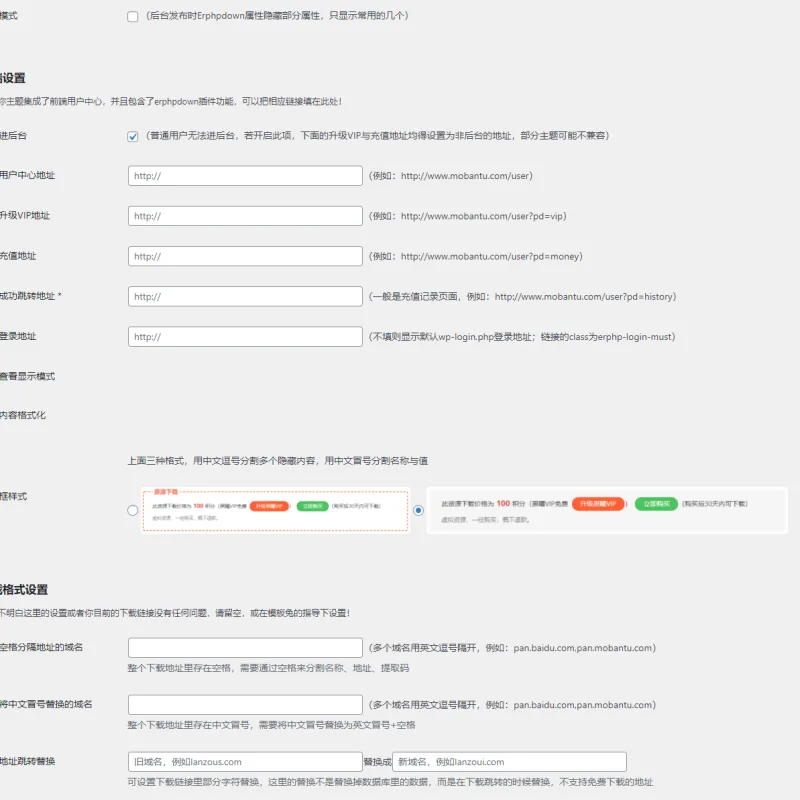Click the 地址跳转替换 label
Viewport: 800px width, 800px height.
(27, 761)
